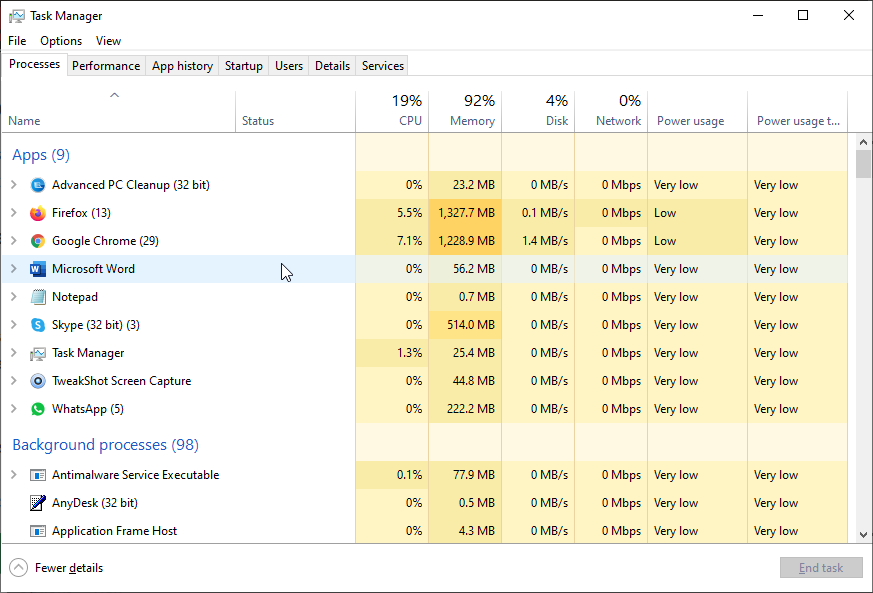
Task: Click the Task Manager icon in Apps list
Action: pyautogui.click(x=38, y=353)
